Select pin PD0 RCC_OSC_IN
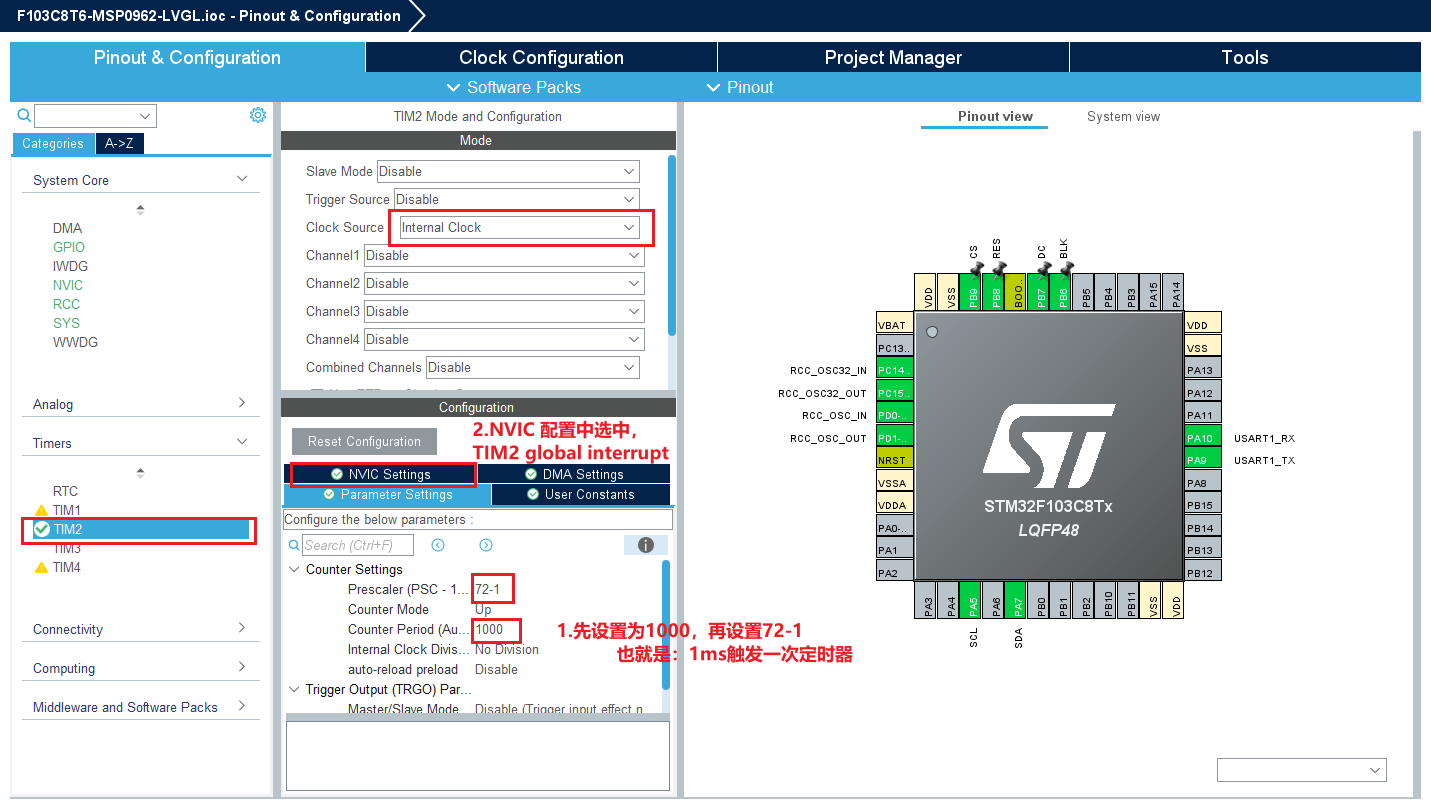The width and height of the screenshot is (1431, 809). click(x=894, y=415)
